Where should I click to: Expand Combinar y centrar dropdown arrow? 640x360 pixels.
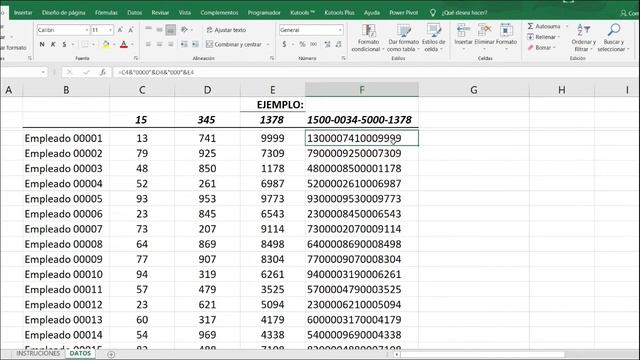[x=268, y=44]
